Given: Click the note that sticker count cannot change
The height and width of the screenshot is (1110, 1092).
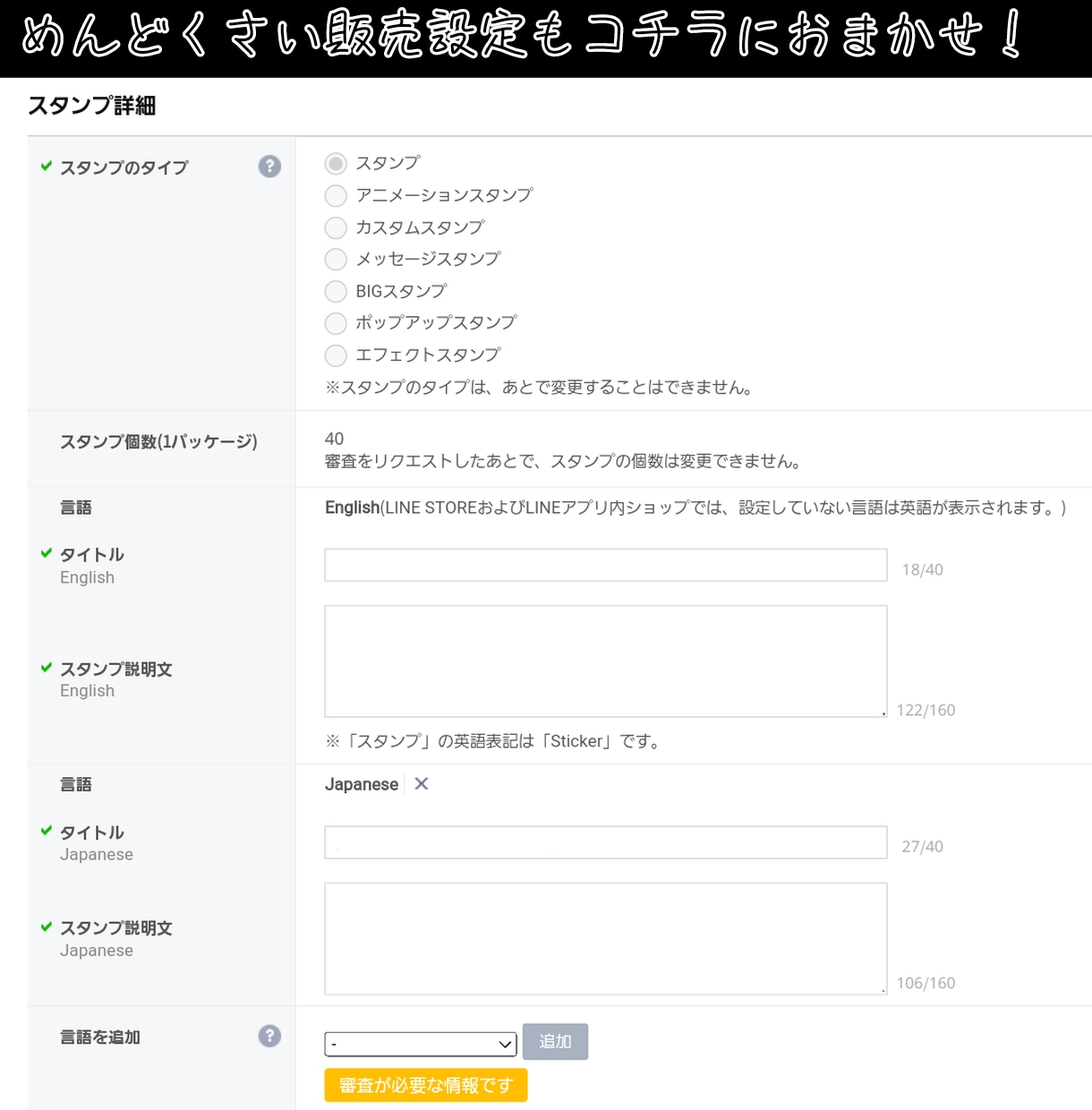Looking at the screenshot, I should (563, 462).
